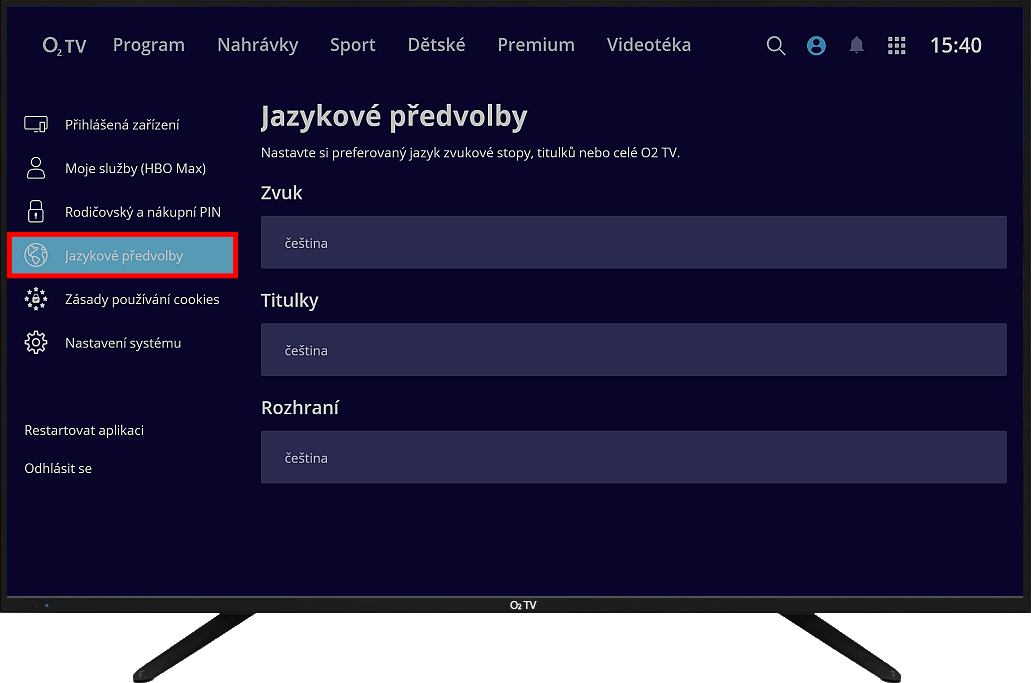Screen dimensions: 1031x683
Task: Click the Nastavení systému gear icon
Action: pyautogui.click(x=36, y=343)
